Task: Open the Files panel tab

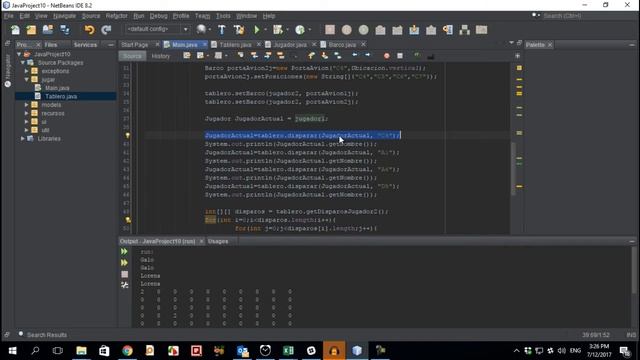Action: (51, 44)
